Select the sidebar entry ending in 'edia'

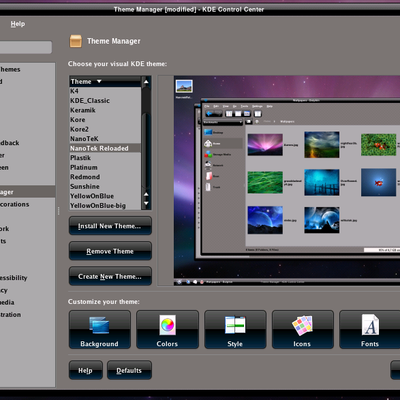pos(27,302)
